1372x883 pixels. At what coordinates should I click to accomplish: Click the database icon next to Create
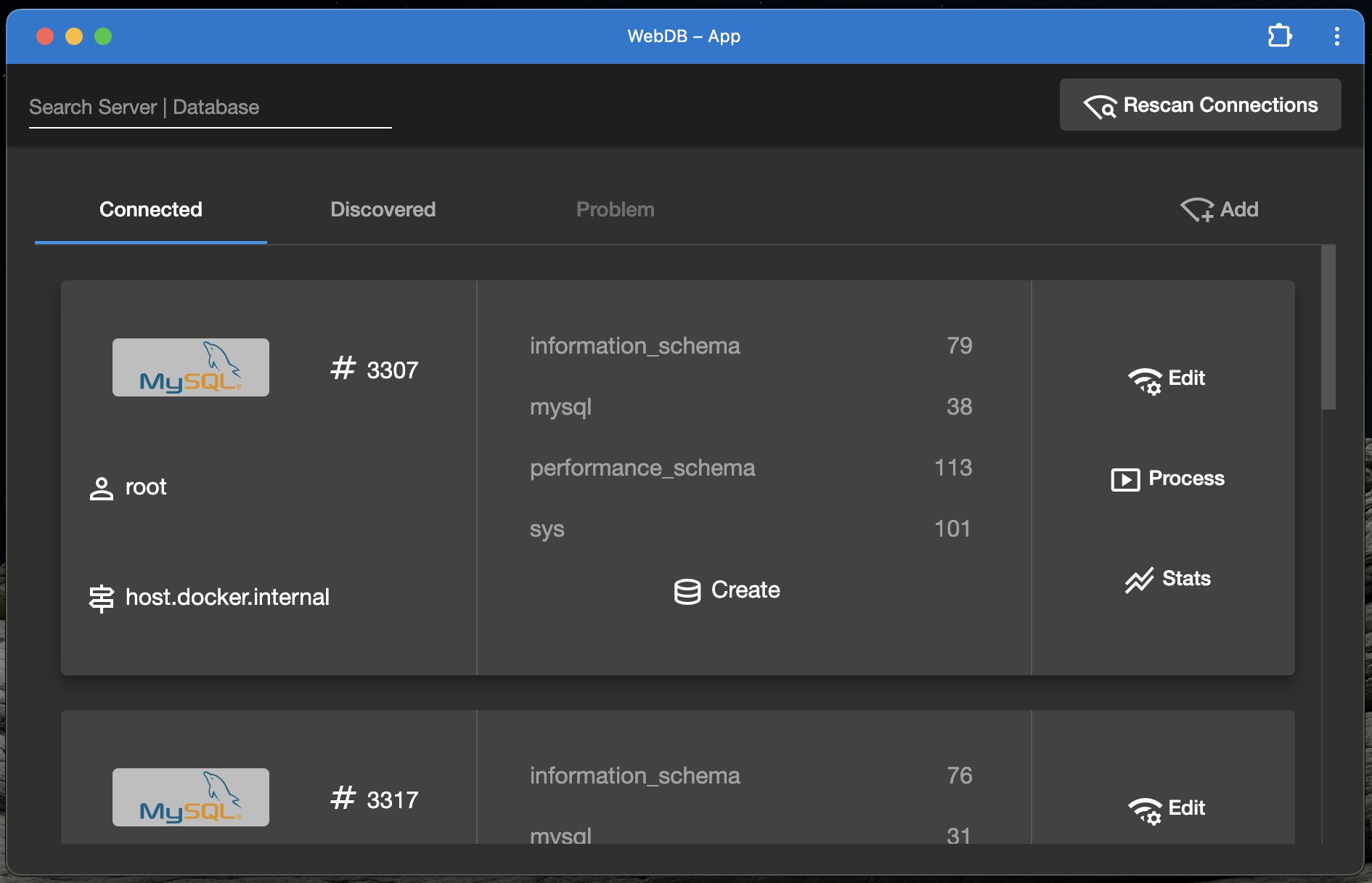(x=687, y=591)
